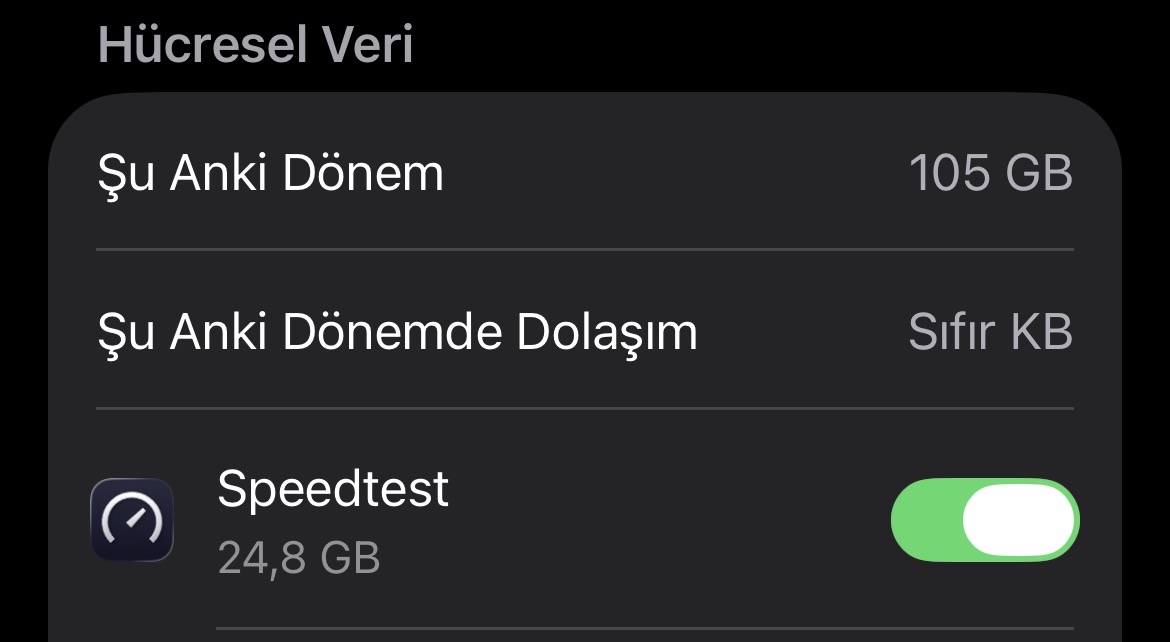Screen dimensions: 1170x642
Task: Click the white knob of Speedtest switch
Action: [x=1019, y=520]
